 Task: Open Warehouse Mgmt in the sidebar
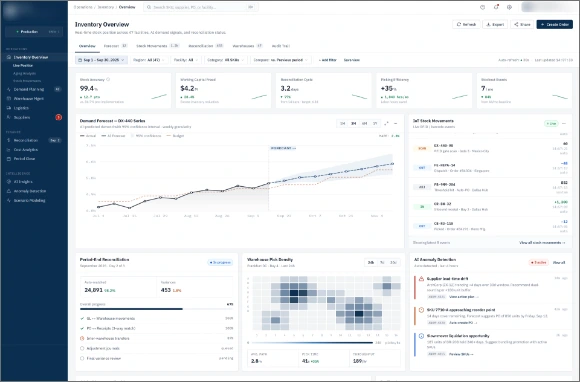click(x=34, y=99)
